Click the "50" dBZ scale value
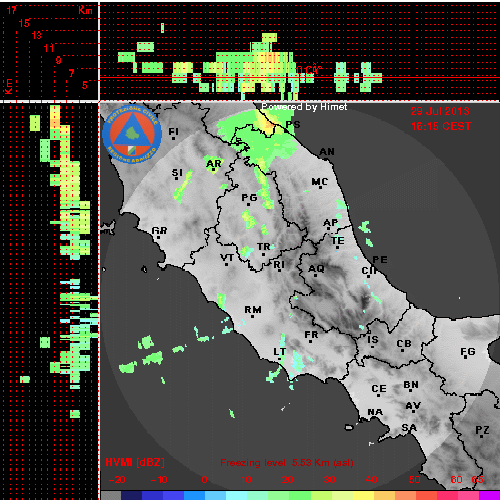The image size is (500, 500). click(414, 480)
